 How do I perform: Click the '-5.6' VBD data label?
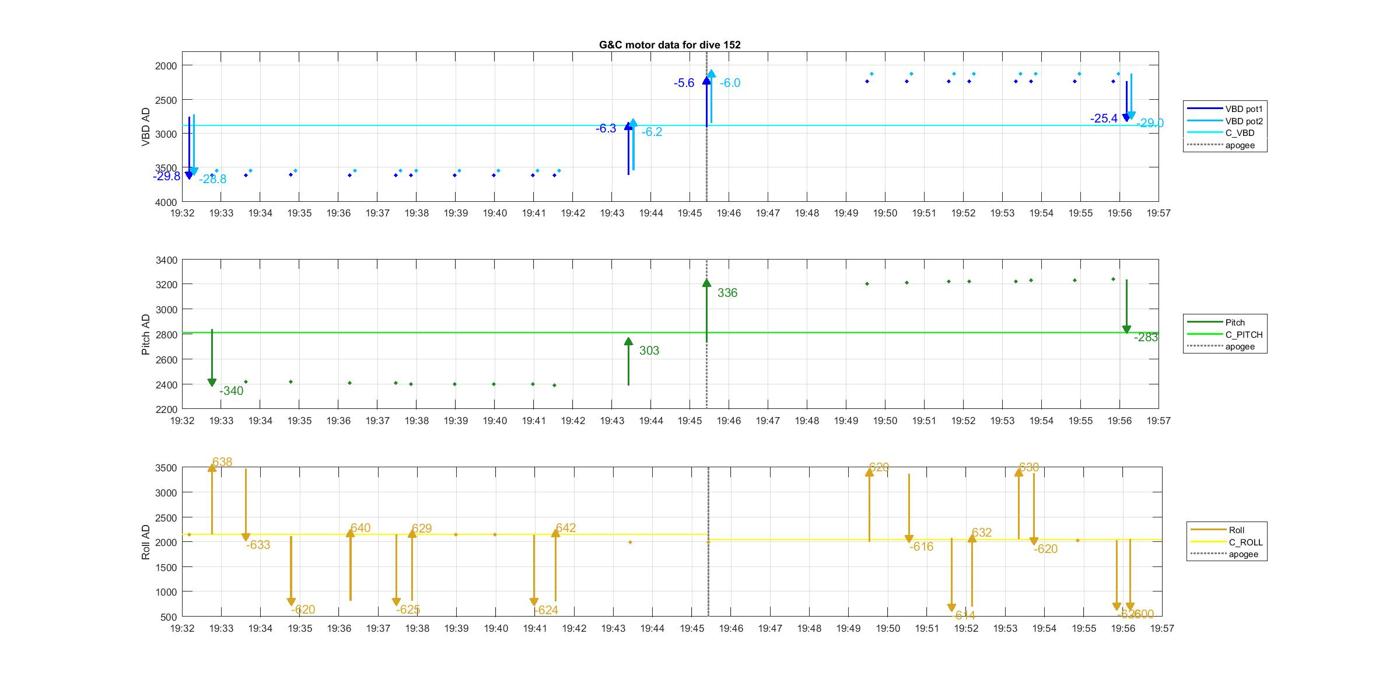[x=684, y=83]
